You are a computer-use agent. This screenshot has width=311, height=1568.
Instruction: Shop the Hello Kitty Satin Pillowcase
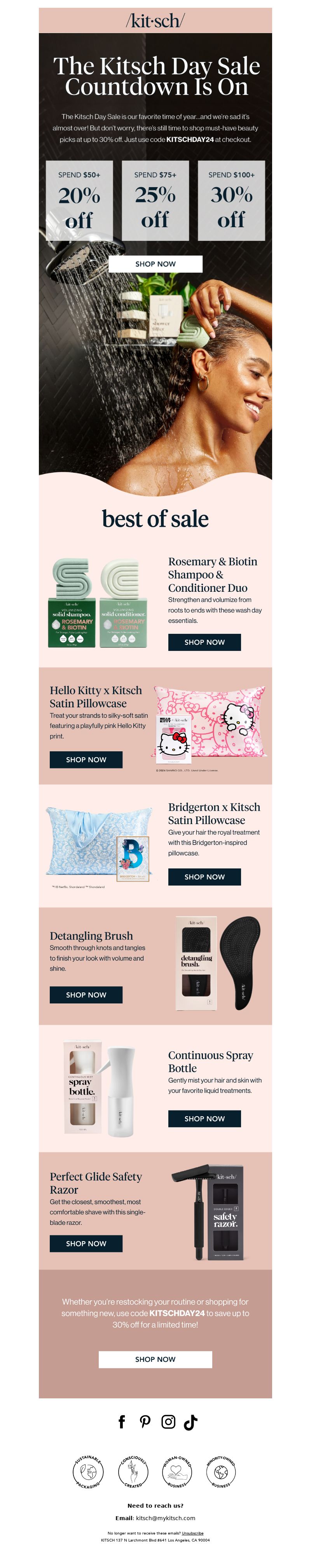pyautogui.click(x=86, y=759)
